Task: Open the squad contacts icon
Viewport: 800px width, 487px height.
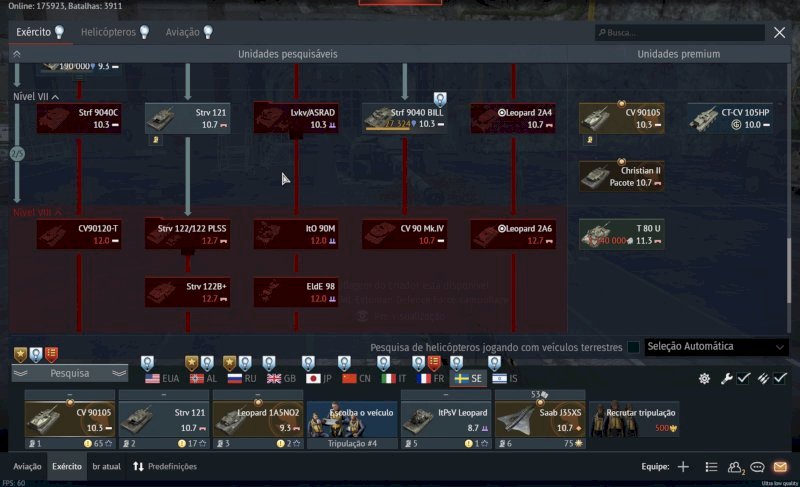Action: coord(736,467)
